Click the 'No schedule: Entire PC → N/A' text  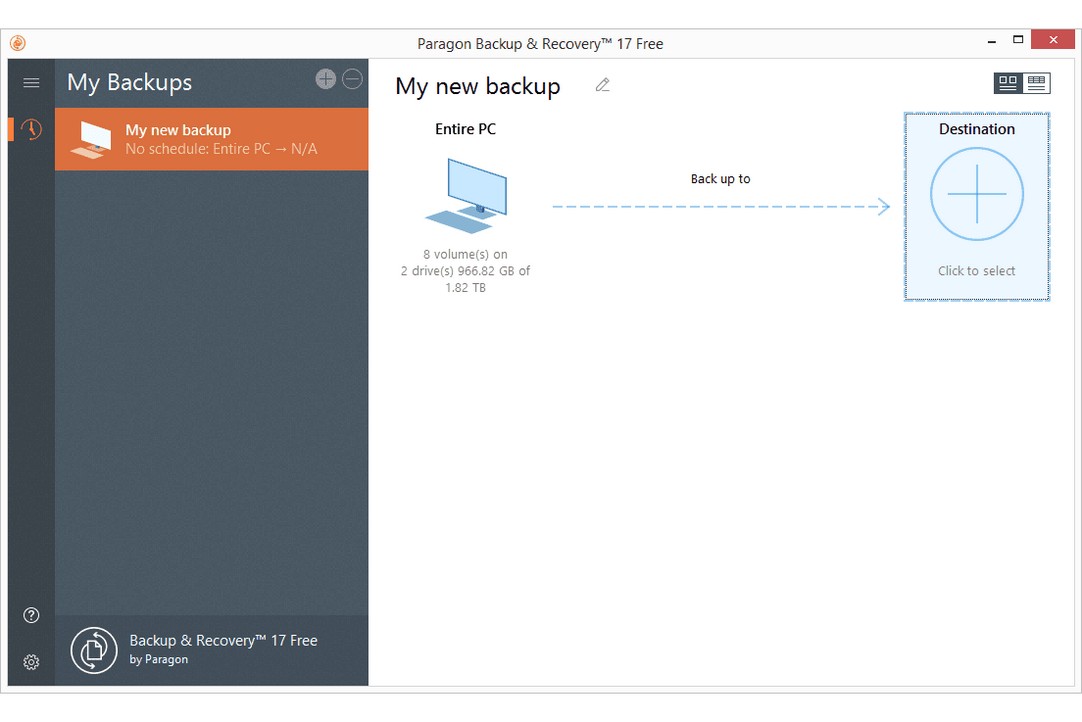tap(222, 149)
